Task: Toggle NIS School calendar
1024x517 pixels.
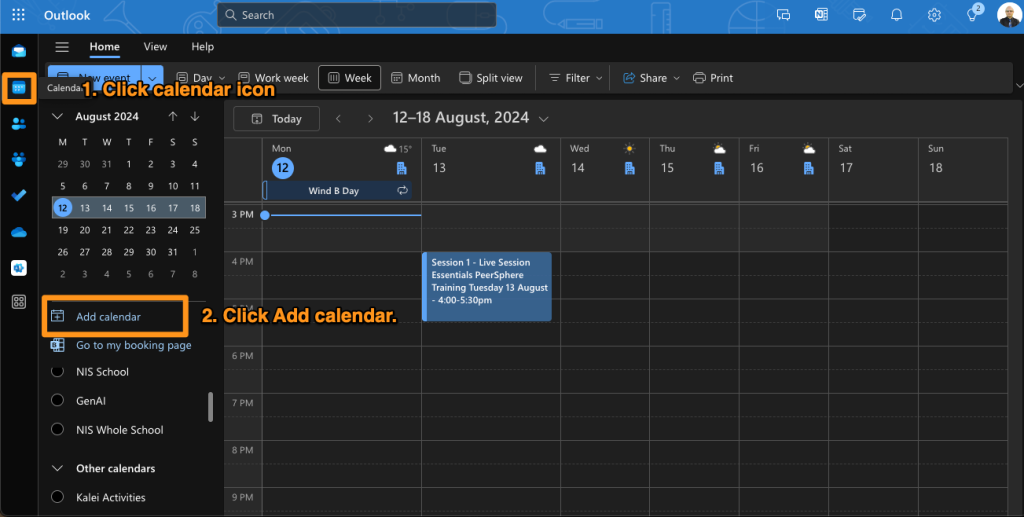Action: pyautogui.click(x=57, y=371)
